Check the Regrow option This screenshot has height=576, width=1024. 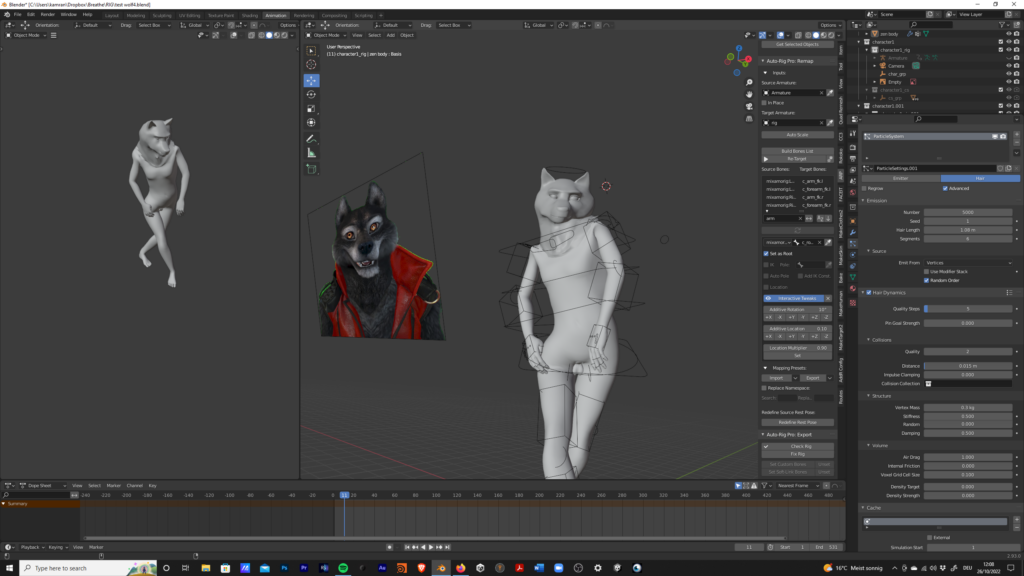click(865, 188)
